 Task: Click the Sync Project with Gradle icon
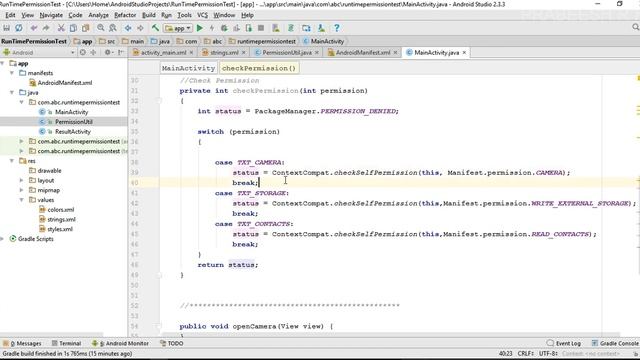pyautogui.click(x=291, y=28)
